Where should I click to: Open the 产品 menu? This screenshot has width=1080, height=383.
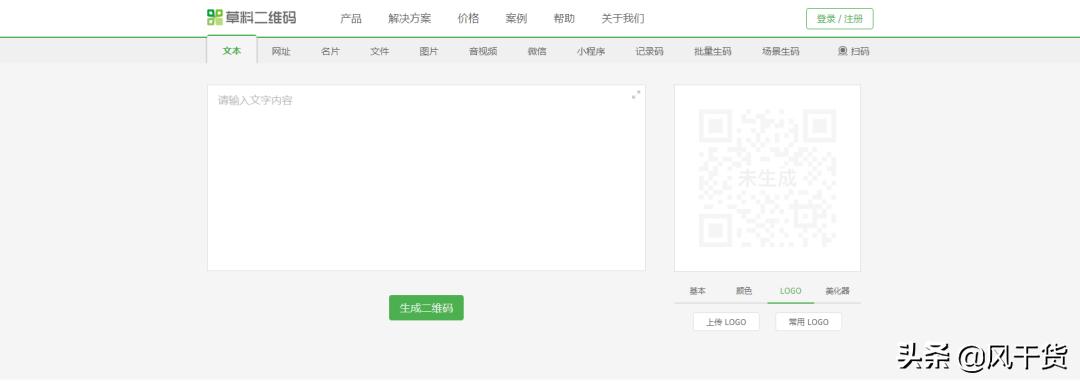point(351,19)
